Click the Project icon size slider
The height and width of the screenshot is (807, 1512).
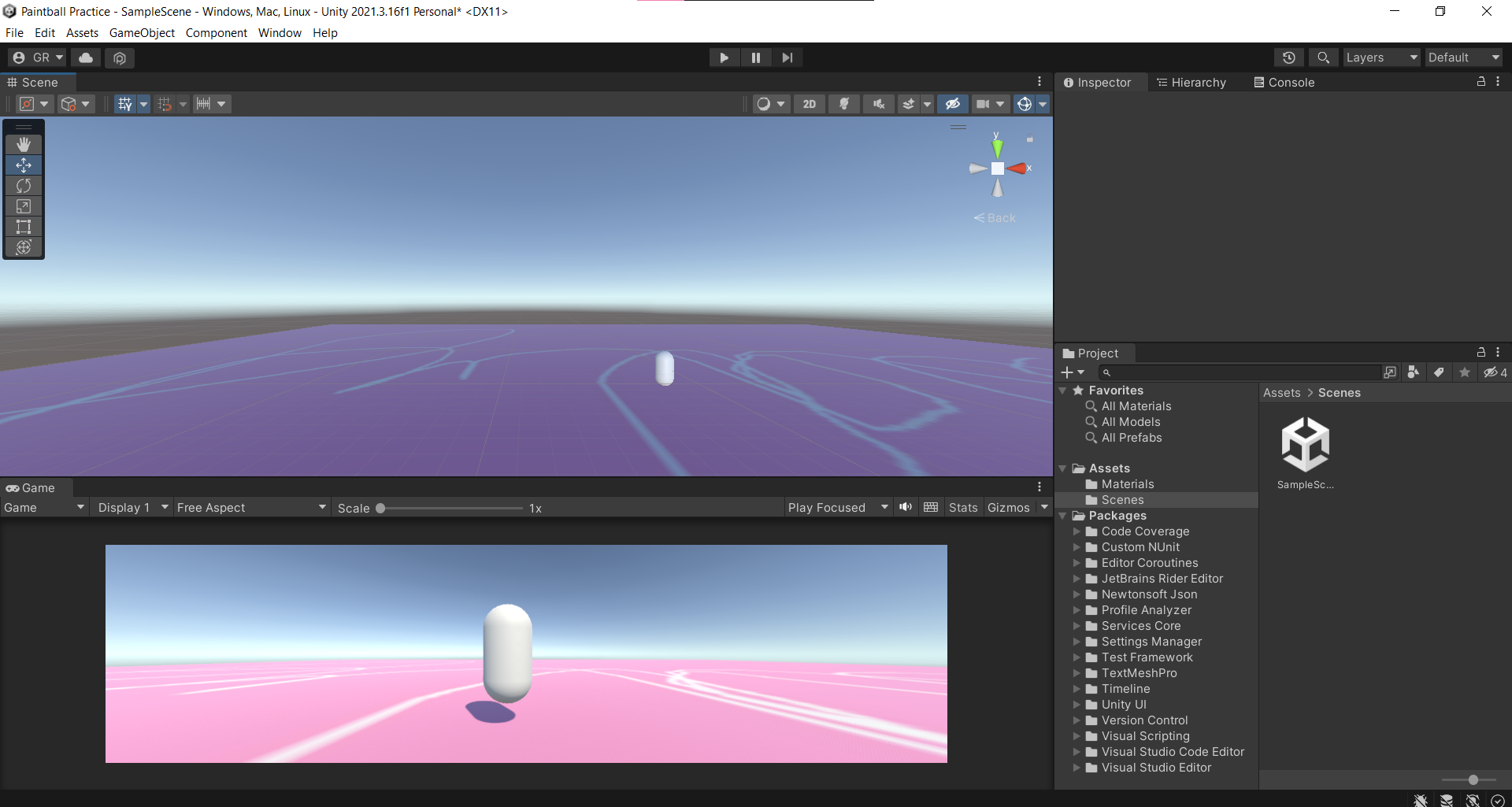click(1469, 779)
